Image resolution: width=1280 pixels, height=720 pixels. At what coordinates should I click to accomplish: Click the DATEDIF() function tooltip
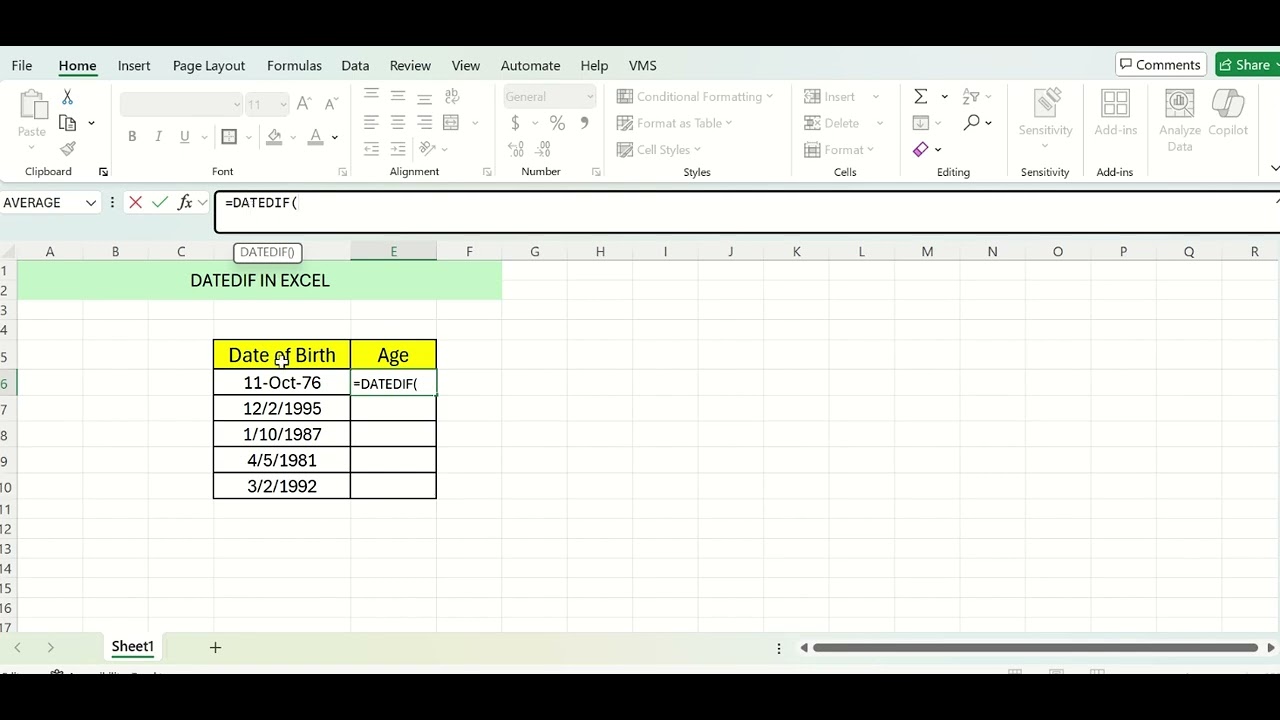(267, 252)
